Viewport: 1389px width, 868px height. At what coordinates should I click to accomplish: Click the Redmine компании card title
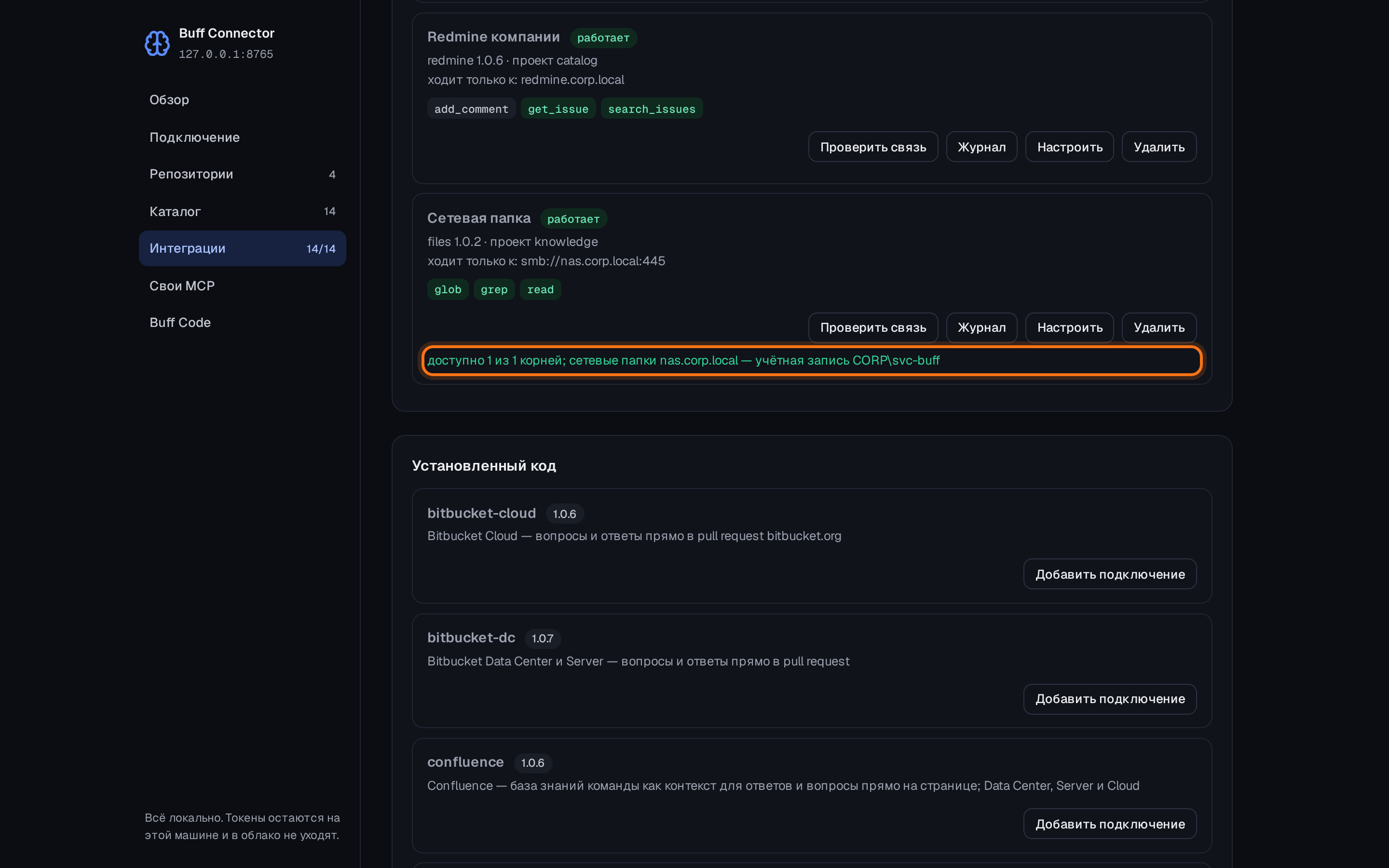493,37
